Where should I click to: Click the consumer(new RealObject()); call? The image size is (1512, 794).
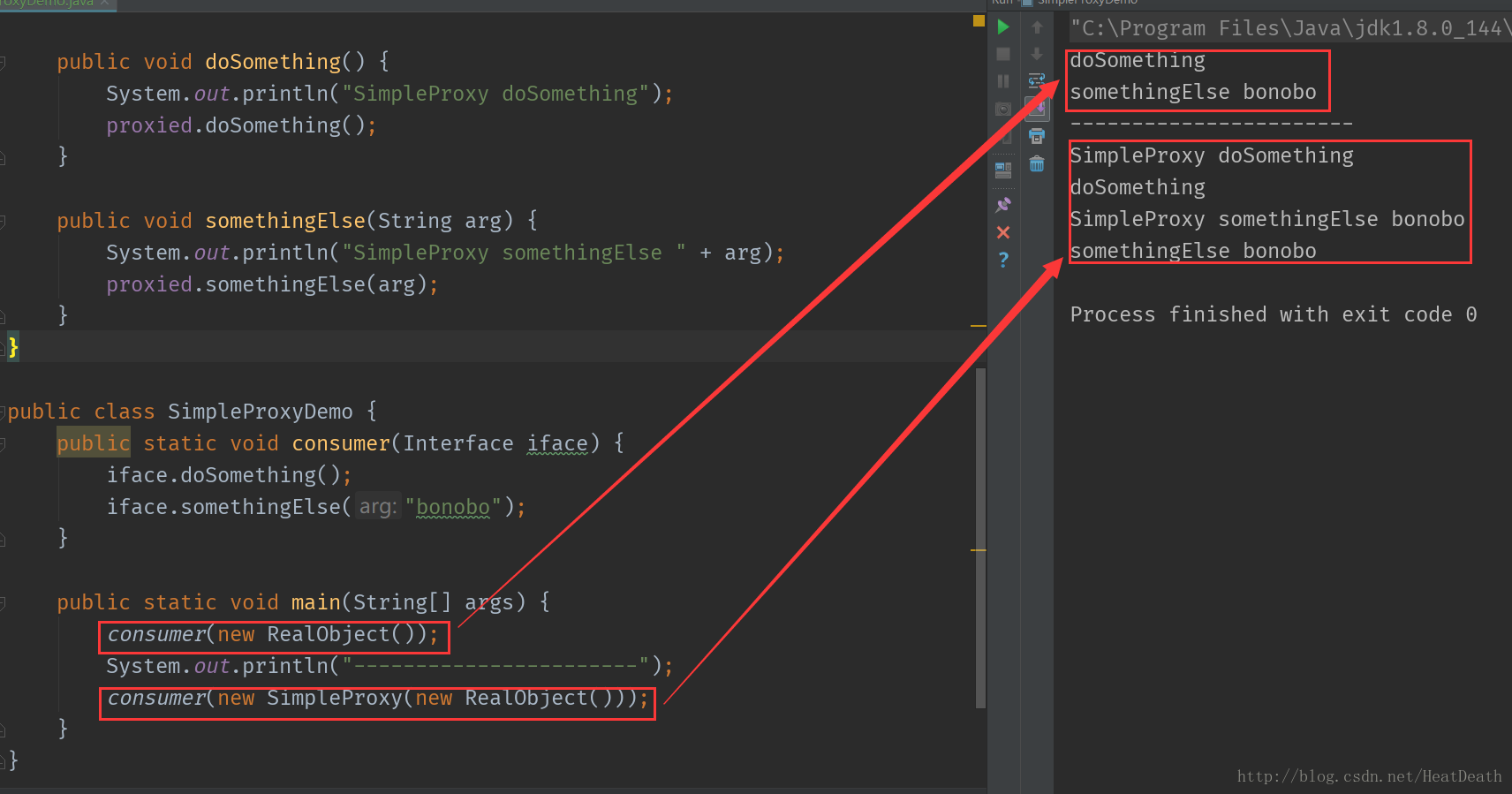[272, 634]
